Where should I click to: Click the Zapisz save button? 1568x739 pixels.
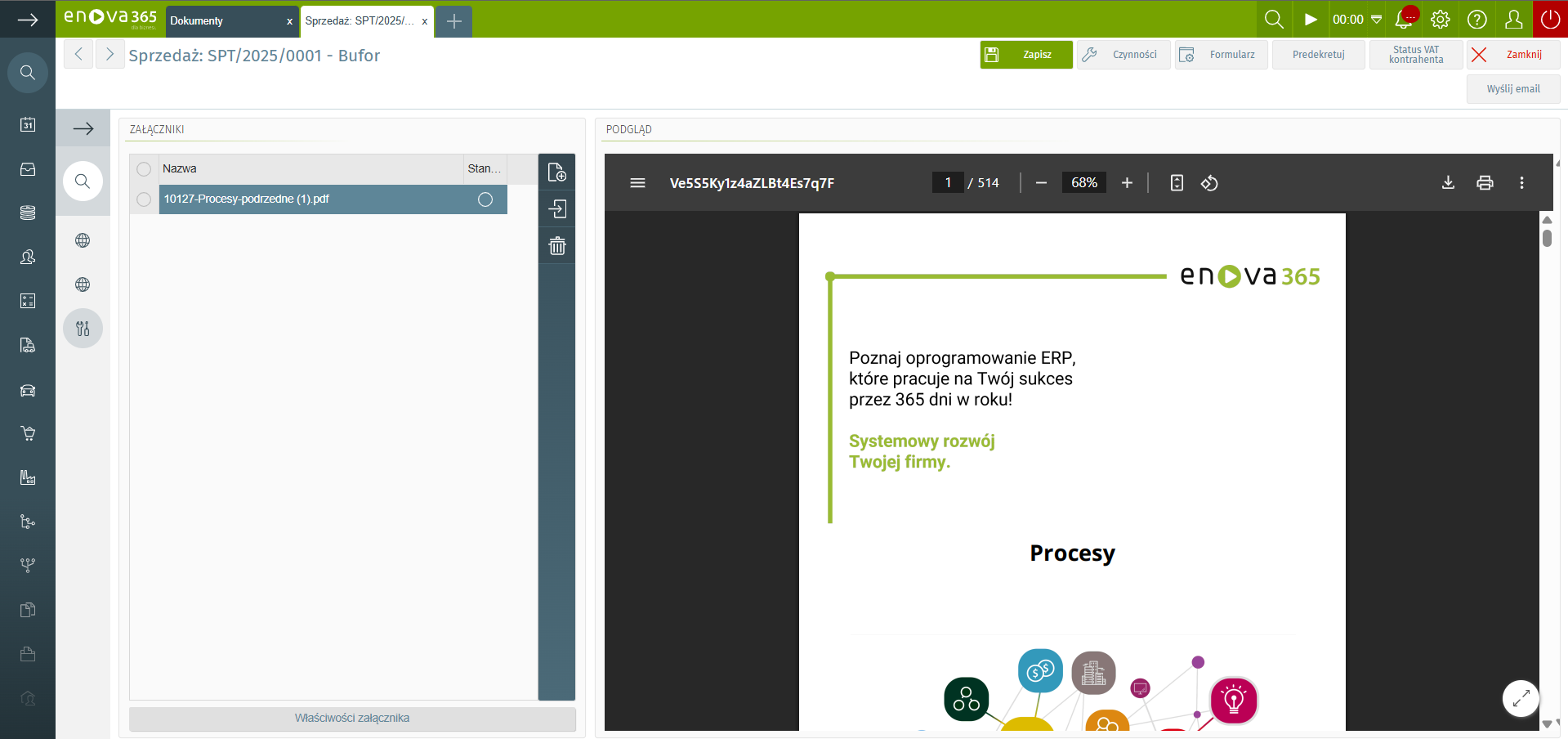[1026, 55]
